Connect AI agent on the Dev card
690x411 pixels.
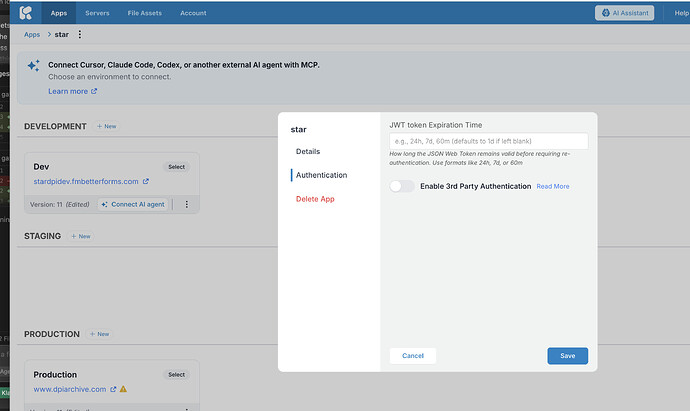[133, 204]
